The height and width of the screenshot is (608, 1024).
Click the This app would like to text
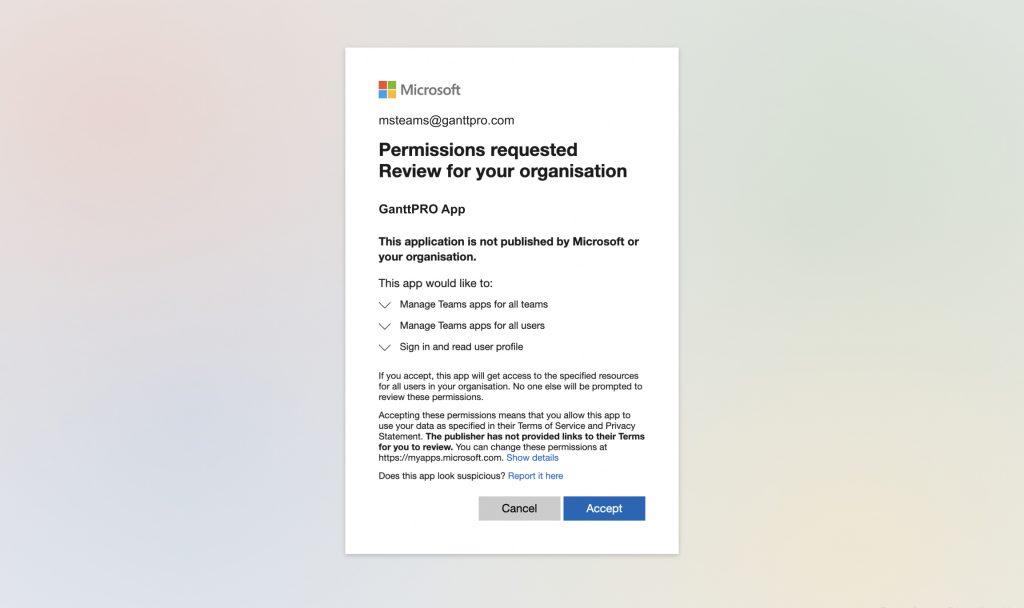pos(435,283)
